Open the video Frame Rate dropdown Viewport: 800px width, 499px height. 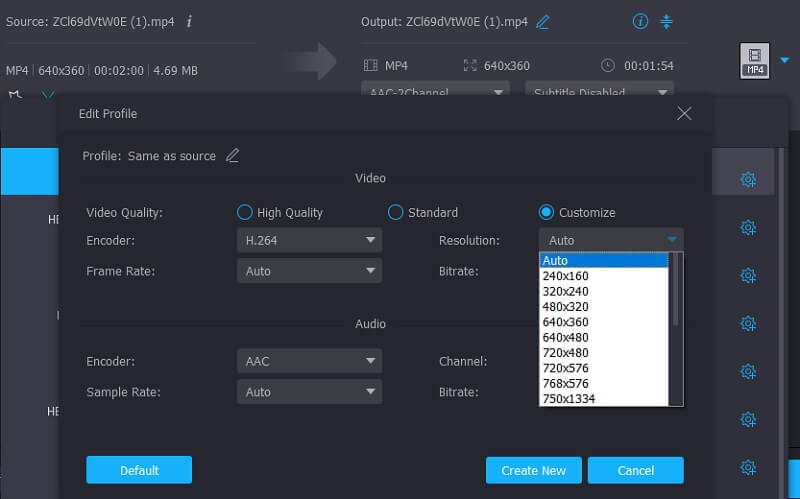(x=309, y=271)
